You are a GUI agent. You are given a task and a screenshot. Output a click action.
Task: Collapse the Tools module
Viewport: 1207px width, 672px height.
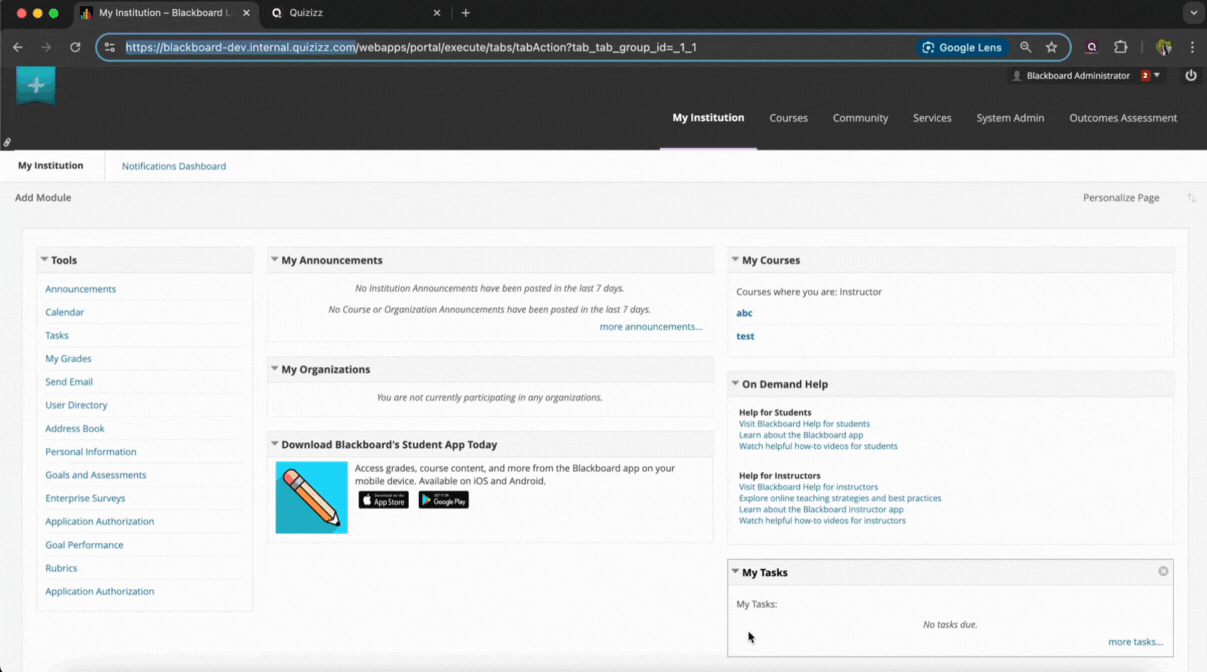coord(44,260)
